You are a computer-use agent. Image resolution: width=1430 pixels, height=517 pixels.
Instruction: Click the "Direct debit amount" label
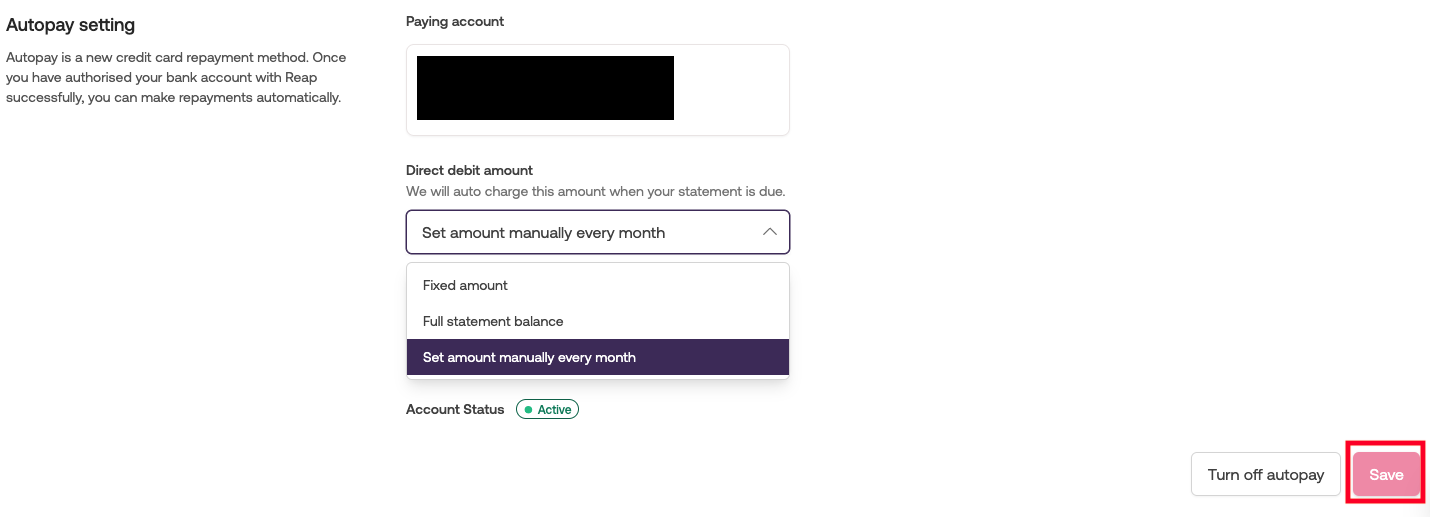[x=469, y=170]
